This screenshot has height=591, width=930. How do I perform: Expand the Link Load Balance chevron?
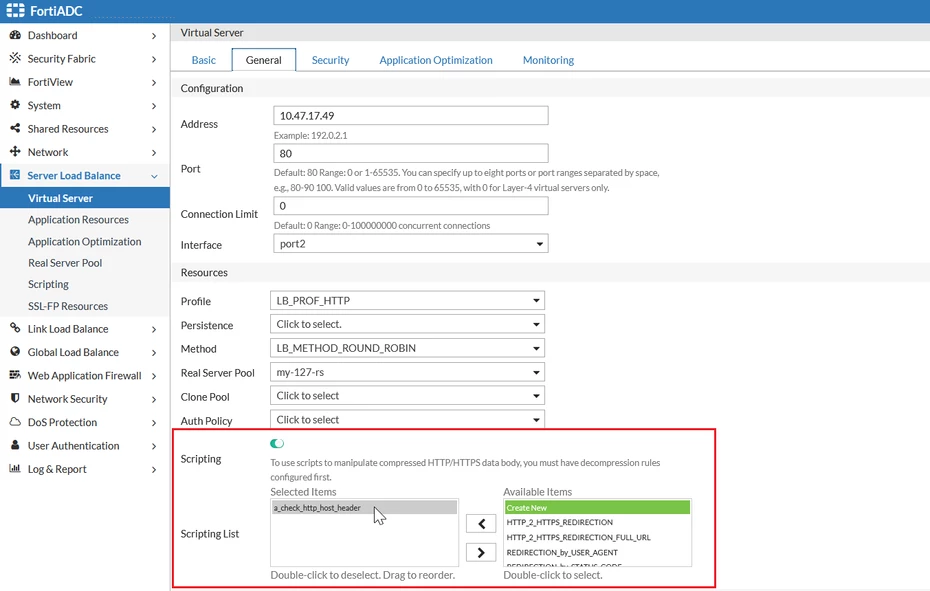pos(154,329)
